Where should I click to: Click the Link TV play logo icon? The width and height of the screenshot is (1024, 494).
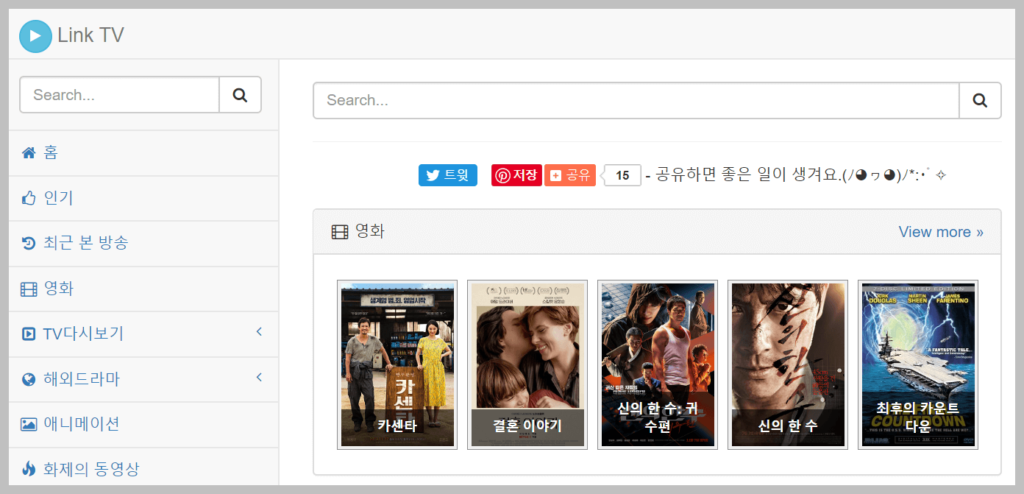(35, 36)
